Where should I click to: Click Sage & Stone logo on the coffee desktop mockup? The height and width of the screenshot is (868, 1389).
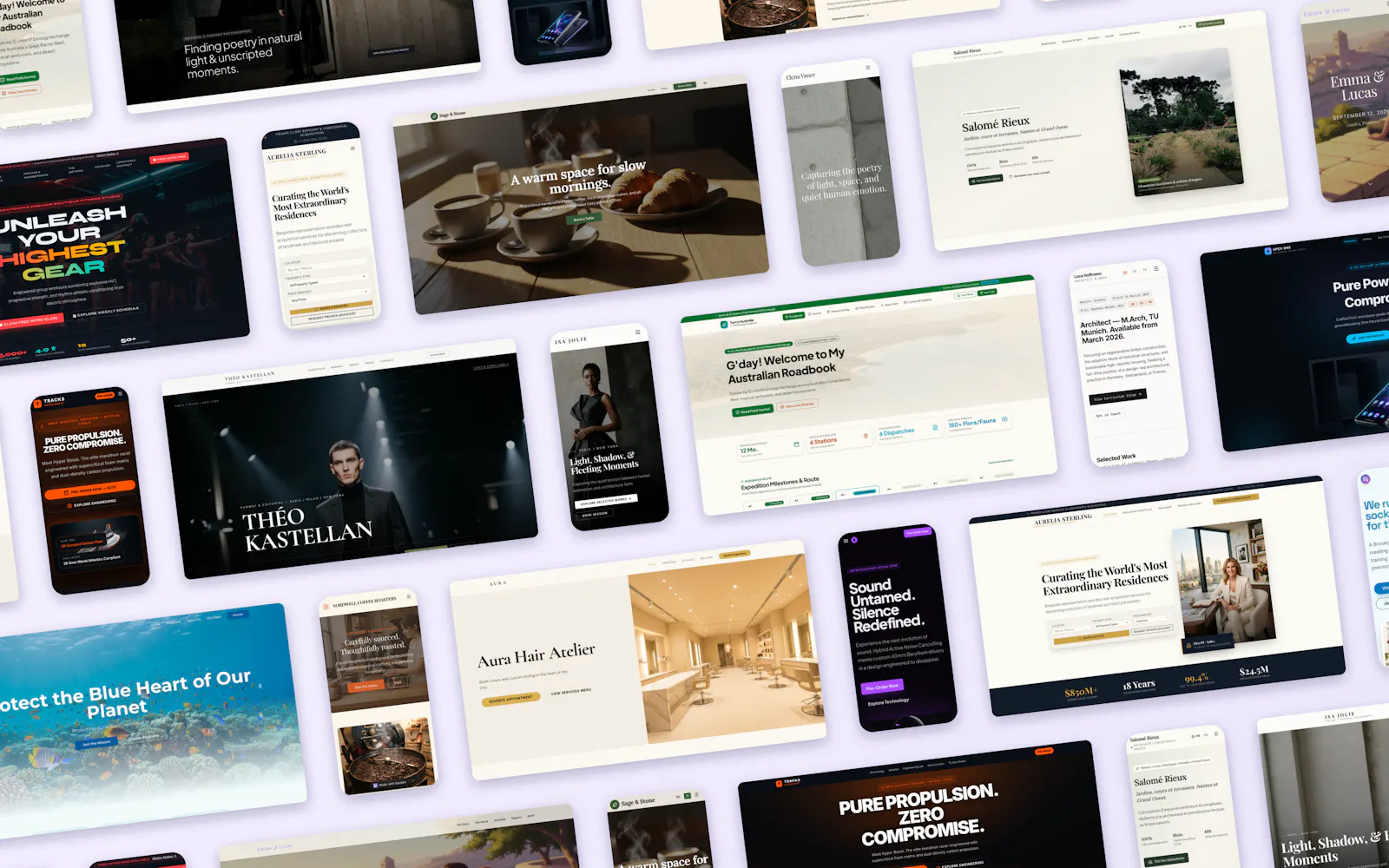[448, 115]
